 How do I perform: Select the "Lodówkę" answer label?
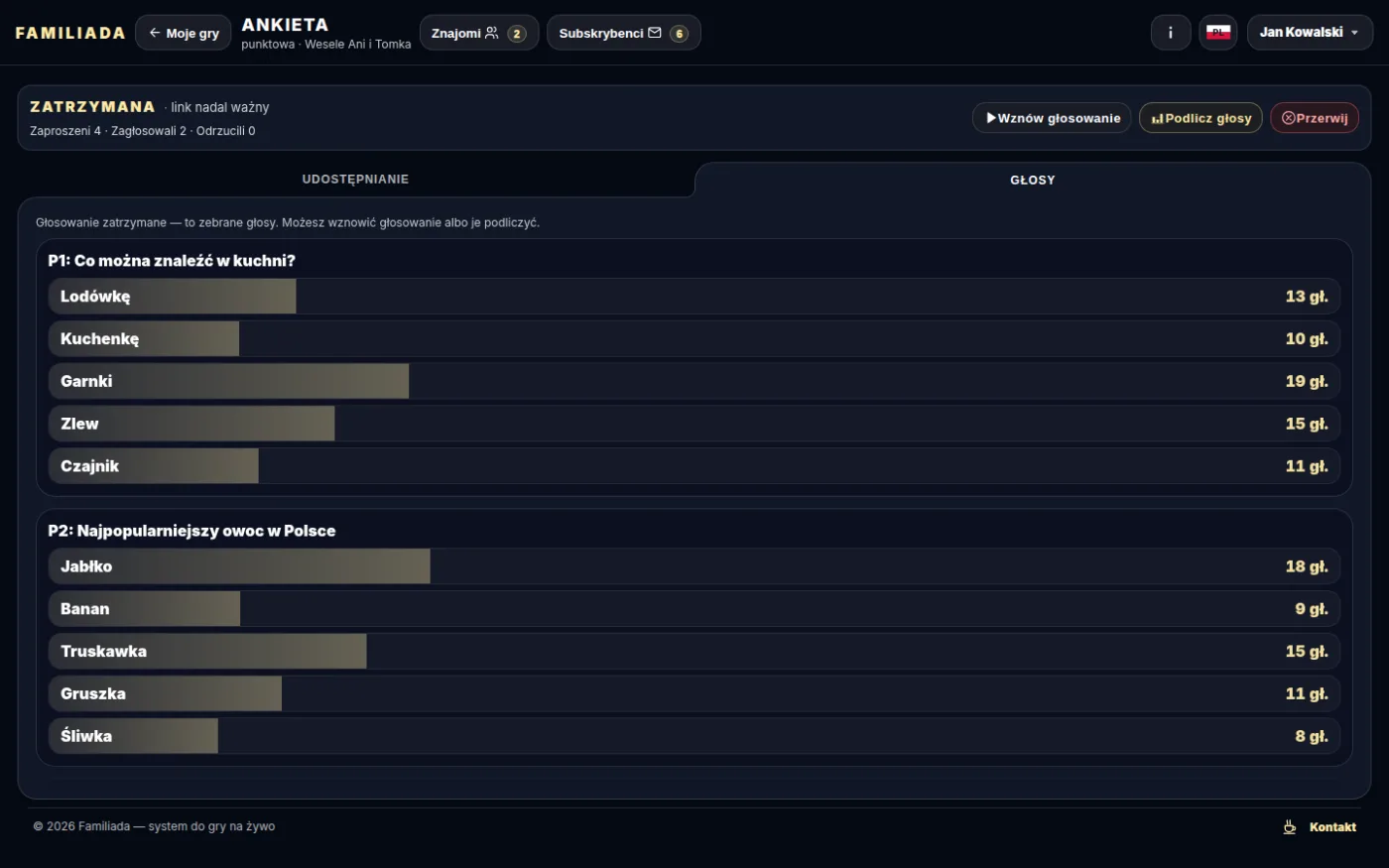(x=95, y=297)
